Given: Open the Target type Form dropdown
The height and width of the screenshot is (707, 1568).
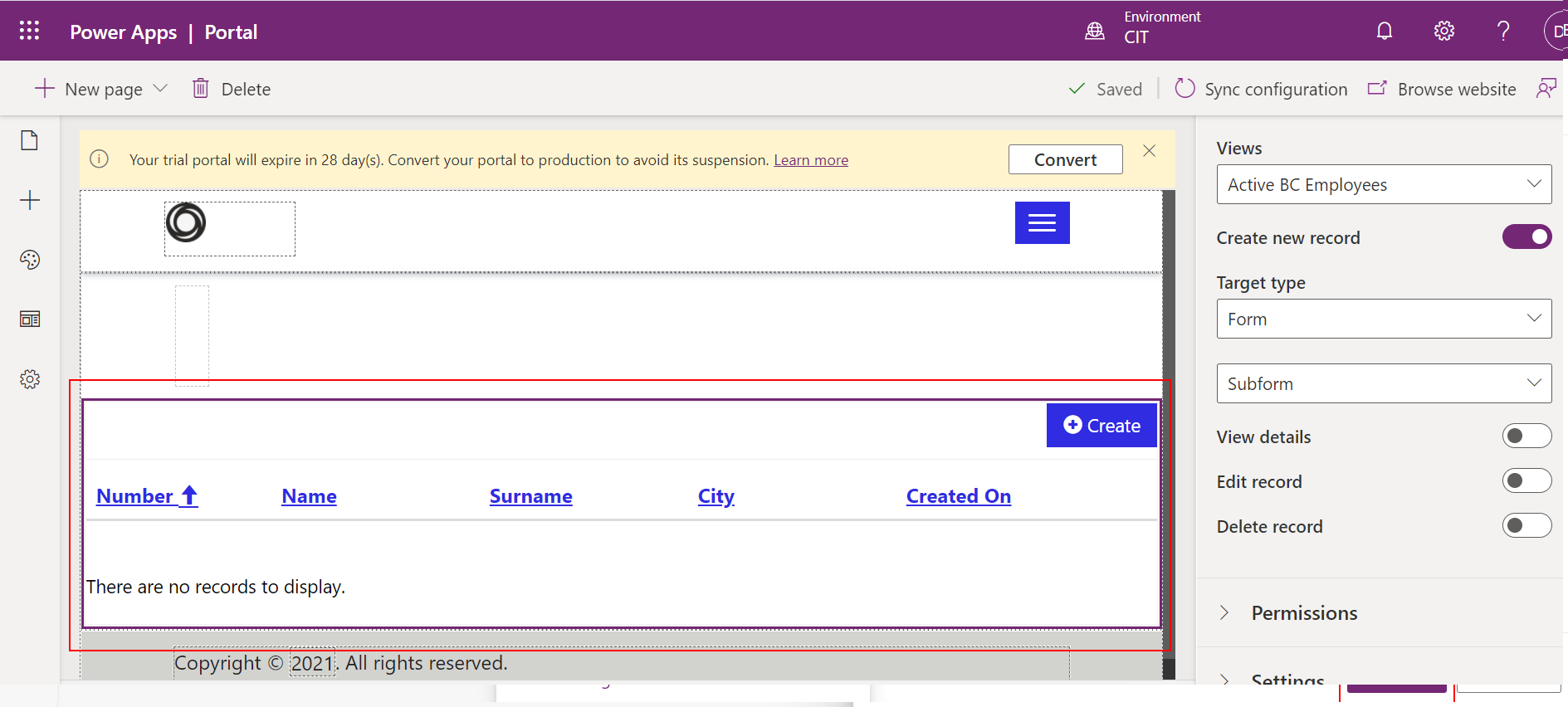Looking at the screenshot, I should pyautogui.click(x=1384, y=319).
